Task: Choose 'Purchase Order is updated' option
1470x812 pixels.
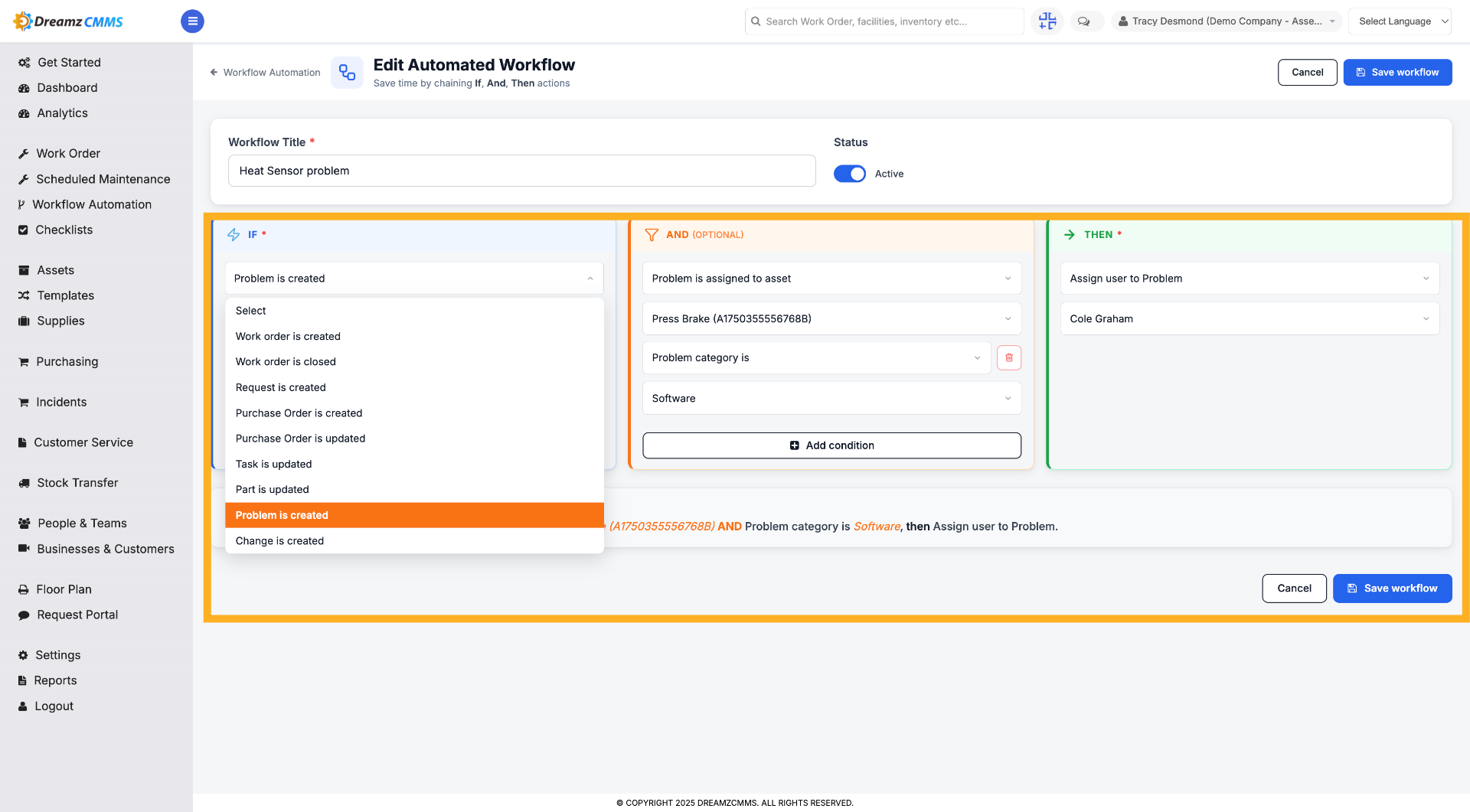Action: [x=414, y=439]
